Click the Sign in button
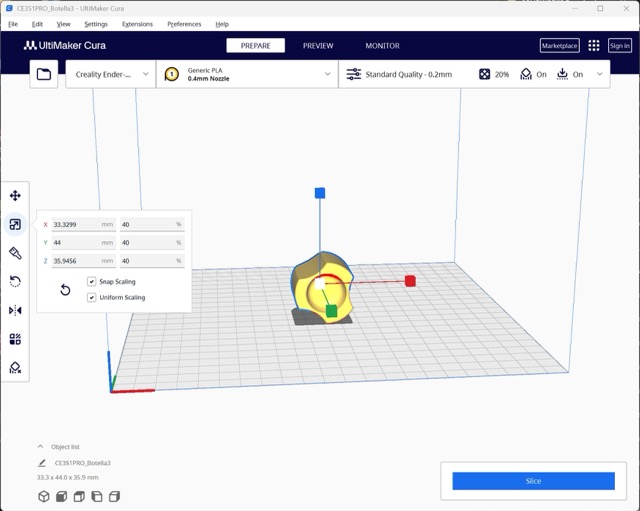The width and height of the screenshot is (640, 511). tap(620, 46)
